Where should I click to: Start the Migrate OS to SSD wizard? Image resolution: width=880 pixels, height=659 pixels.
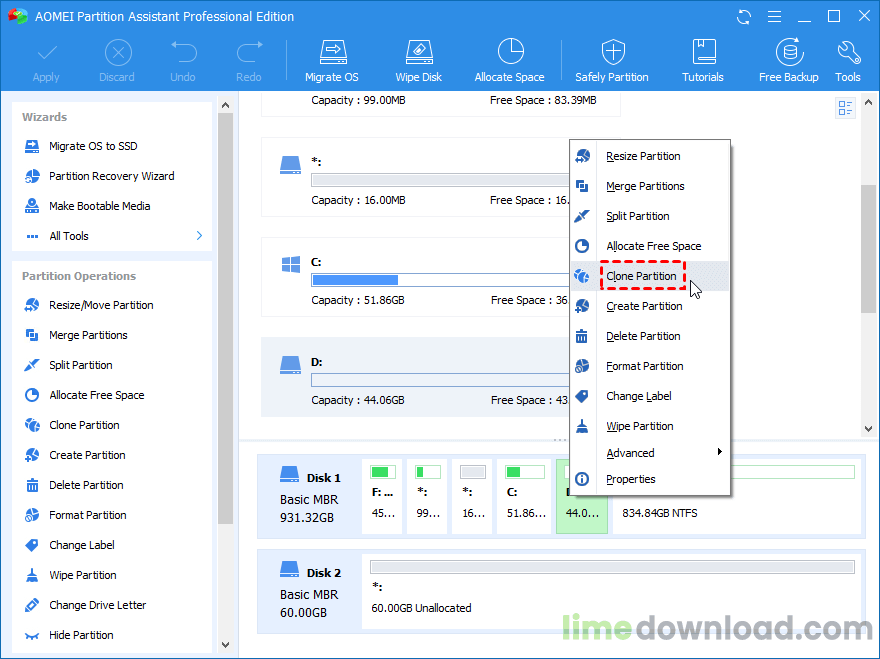[93, 146]
